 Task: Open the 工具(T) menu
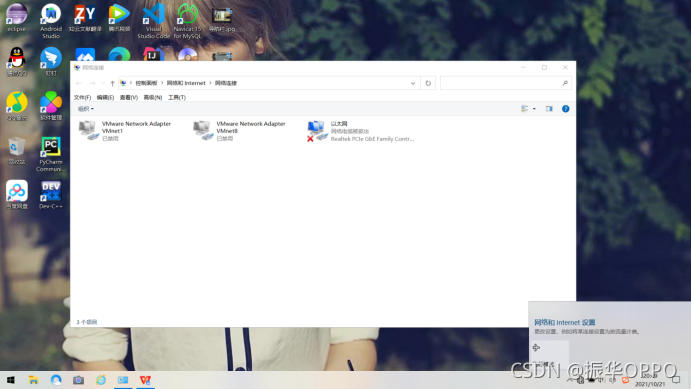pos(177,97)
